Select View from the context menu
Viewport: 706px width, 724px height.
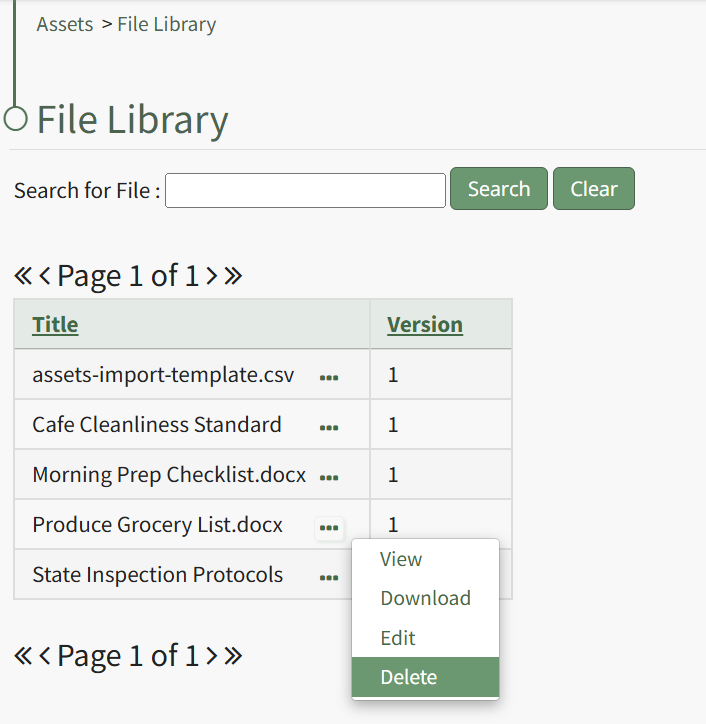tap(401, 559)
